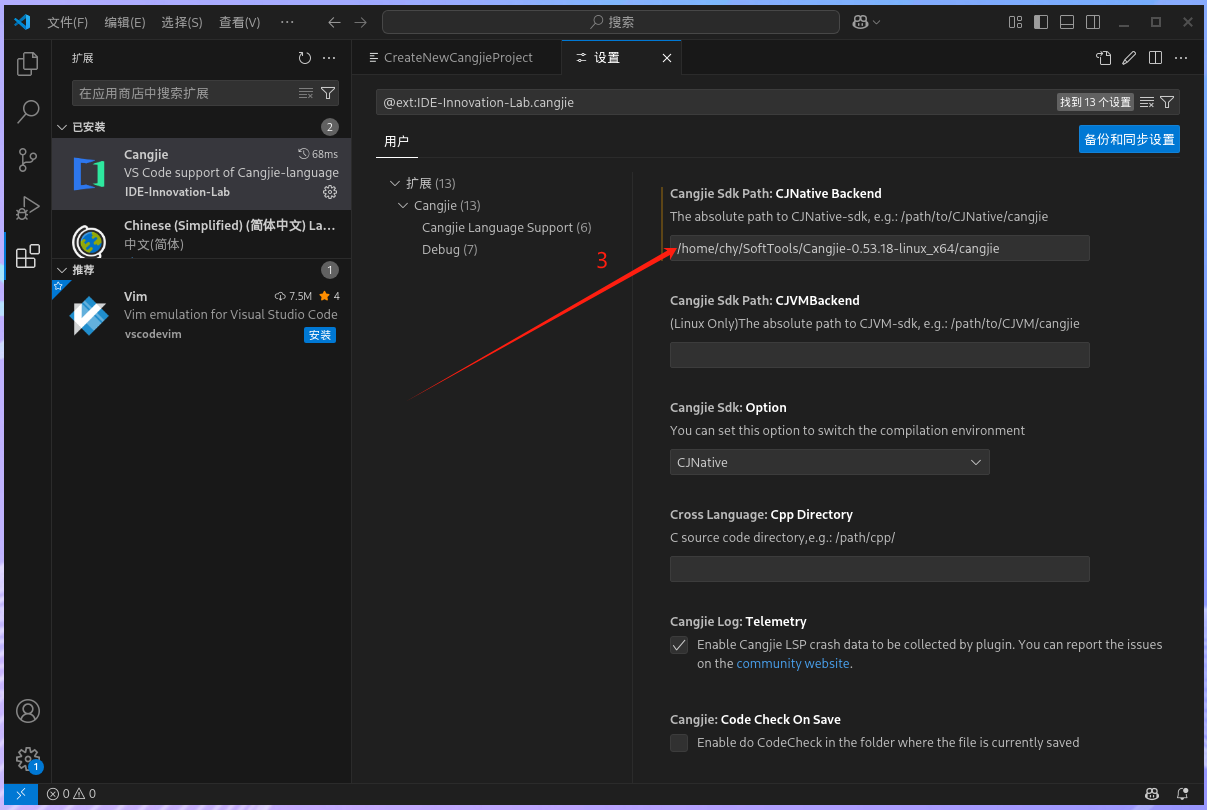Open Cangjie extension manage gear
Viewport: 1207px width, 810px height.
330,192
